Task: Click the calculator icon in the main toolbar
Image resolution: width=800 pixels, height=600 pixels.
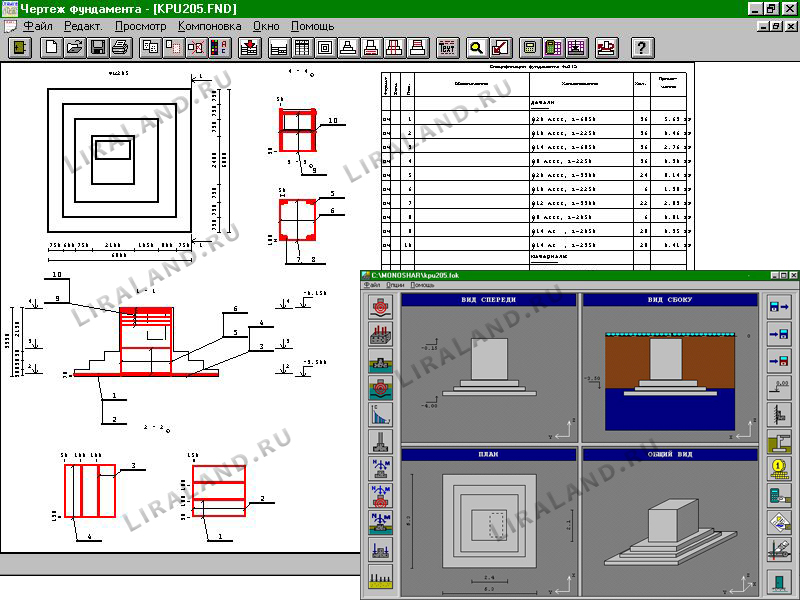Action: (529, 47)
